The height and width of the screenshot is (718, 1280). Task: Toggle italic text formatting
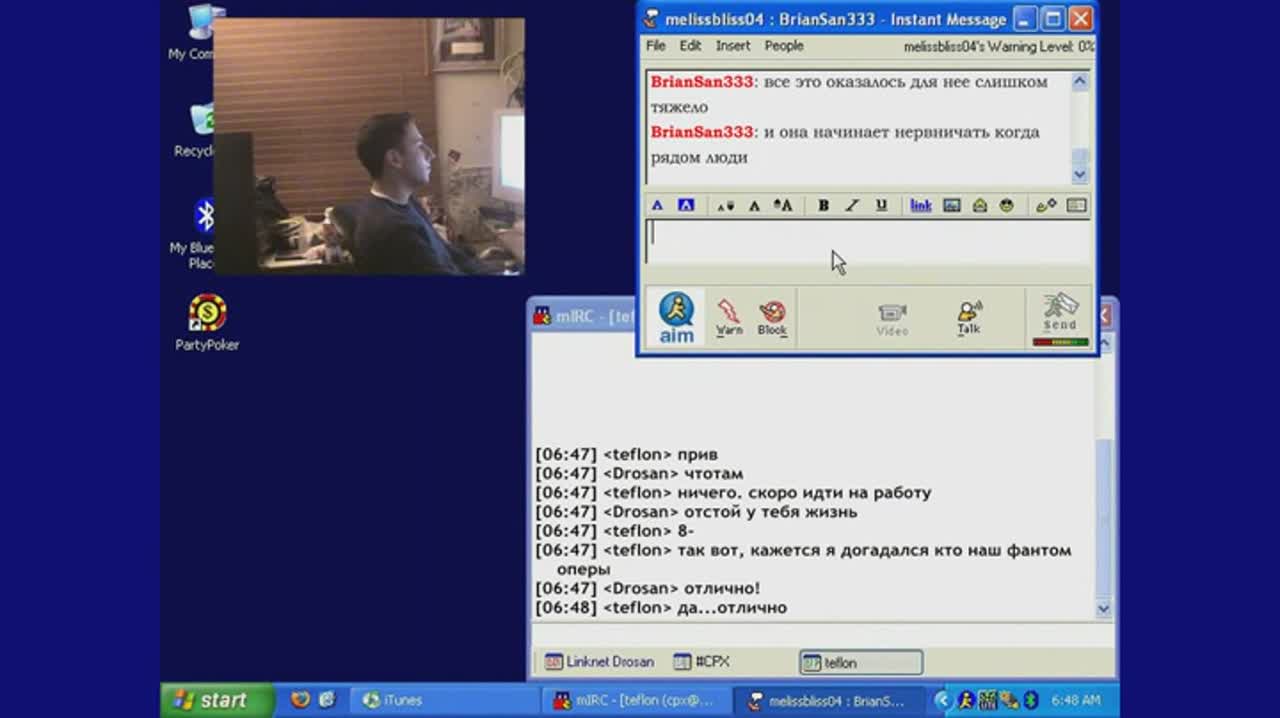coord(852,205)
